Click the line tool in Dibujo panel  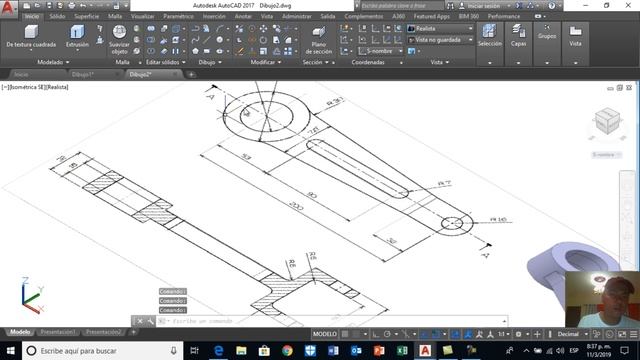tap(207, 40)
